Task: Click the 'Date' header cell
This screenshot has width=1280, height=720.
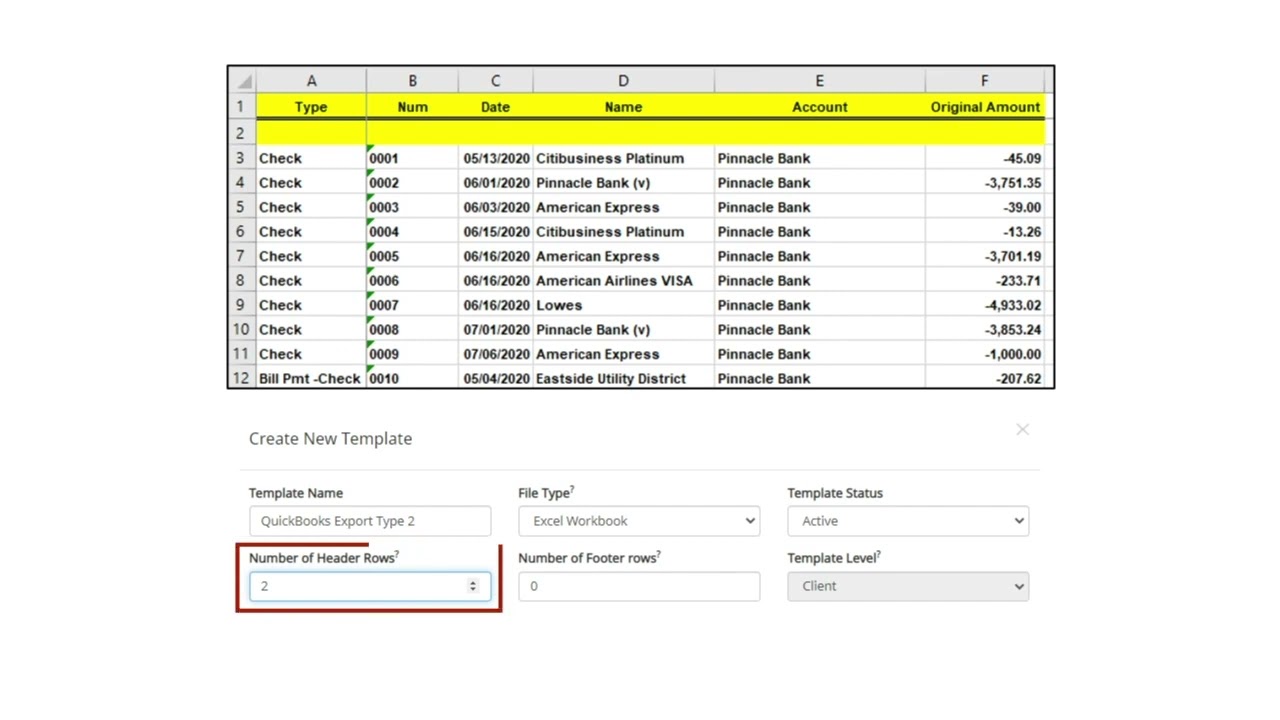Action: pyautogui.click(x=495, y=107)
